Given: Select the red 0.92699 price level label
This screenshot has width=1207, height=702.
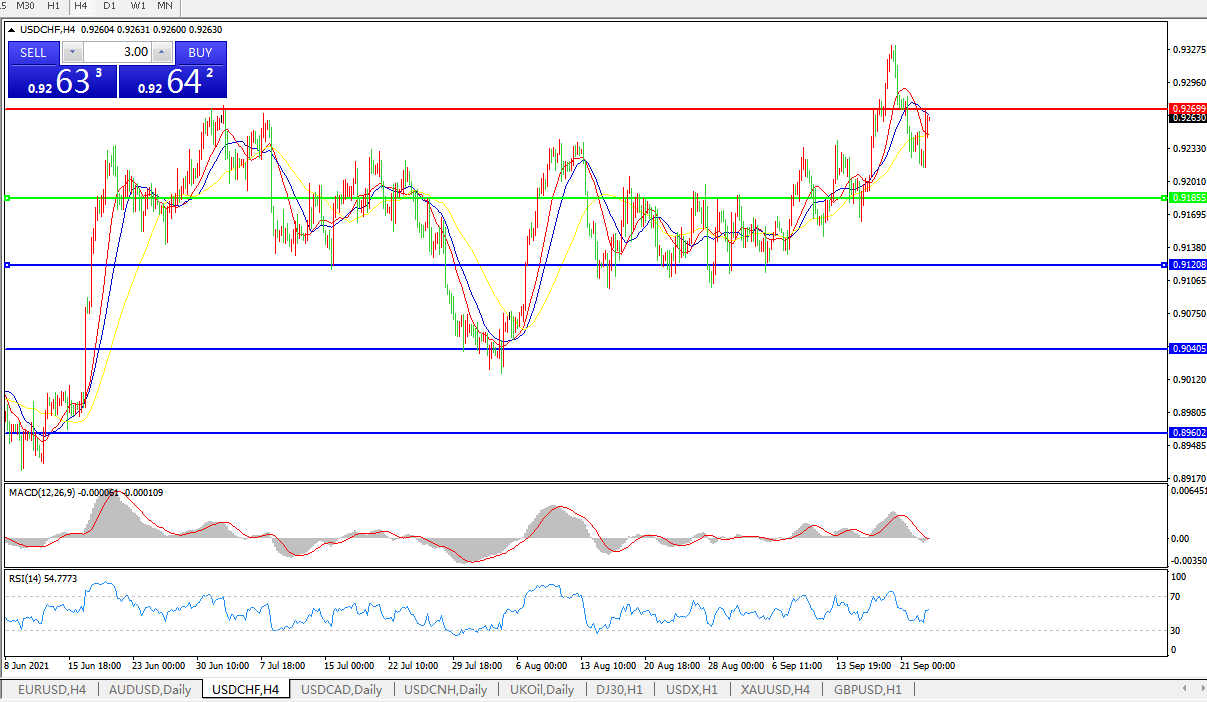Looking at the screenshot, I should (x=1188, y=108).
